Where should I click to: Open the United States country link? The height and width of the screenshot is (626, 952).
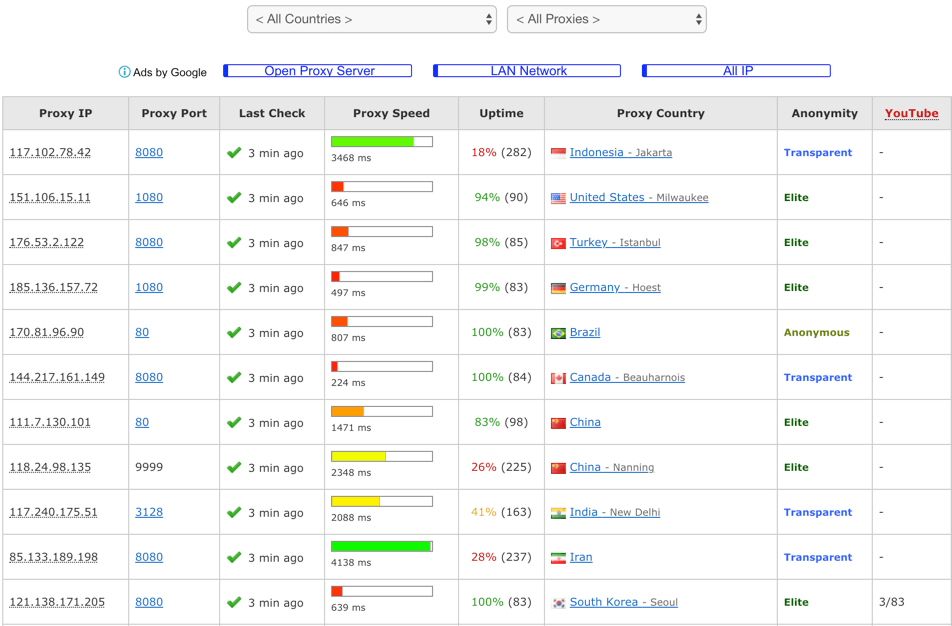(x=607, y=197)
